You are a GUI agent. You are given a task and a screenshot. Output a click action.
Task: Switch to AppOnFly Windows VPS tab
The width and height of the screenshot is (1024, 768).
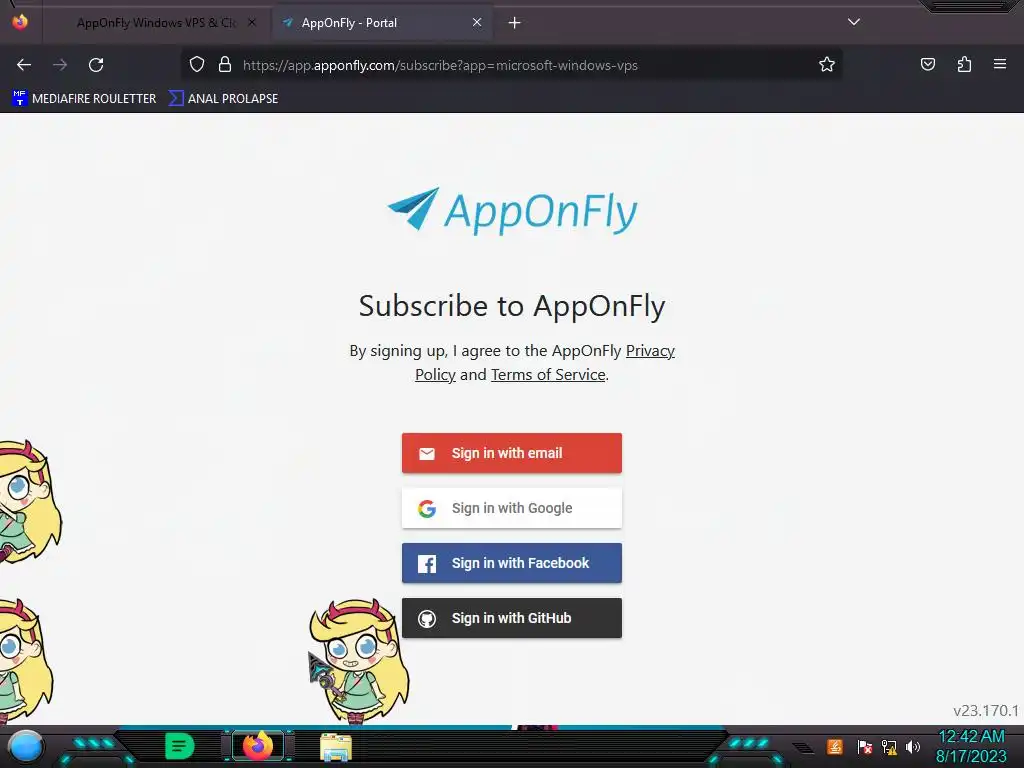(x=157, y=23)
